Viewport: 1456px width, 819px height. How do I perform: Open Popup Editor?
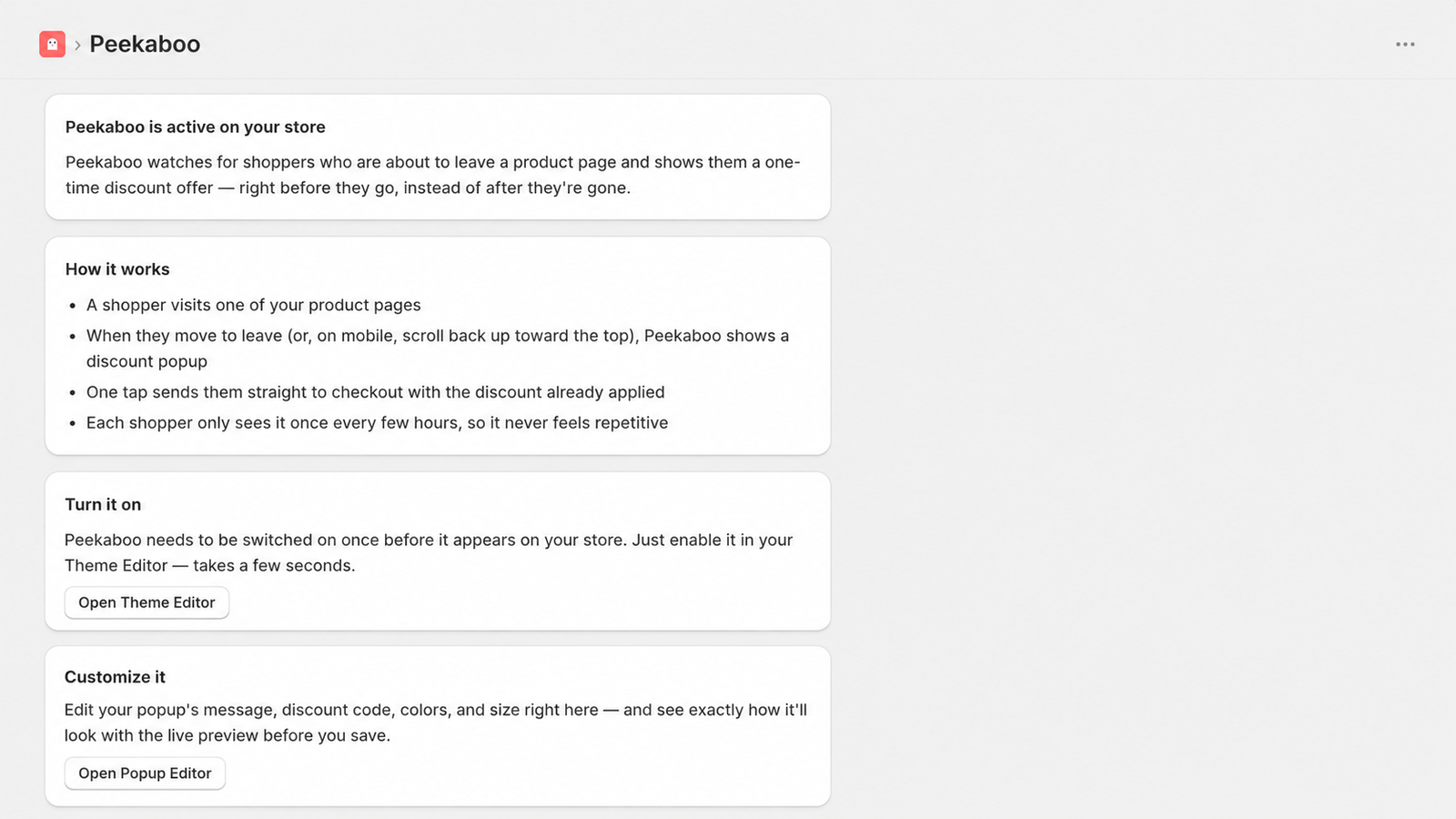[145, 773]
